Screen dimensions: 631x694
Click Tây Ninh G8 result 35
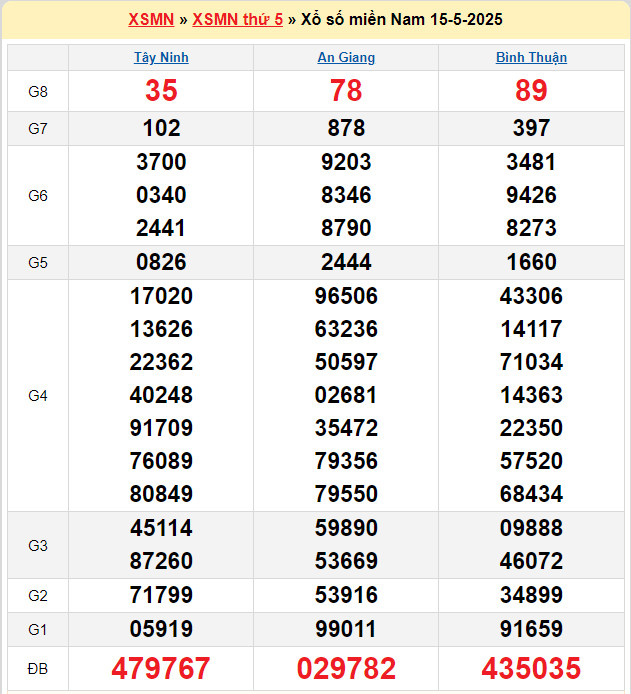click(x=161, y=91)
